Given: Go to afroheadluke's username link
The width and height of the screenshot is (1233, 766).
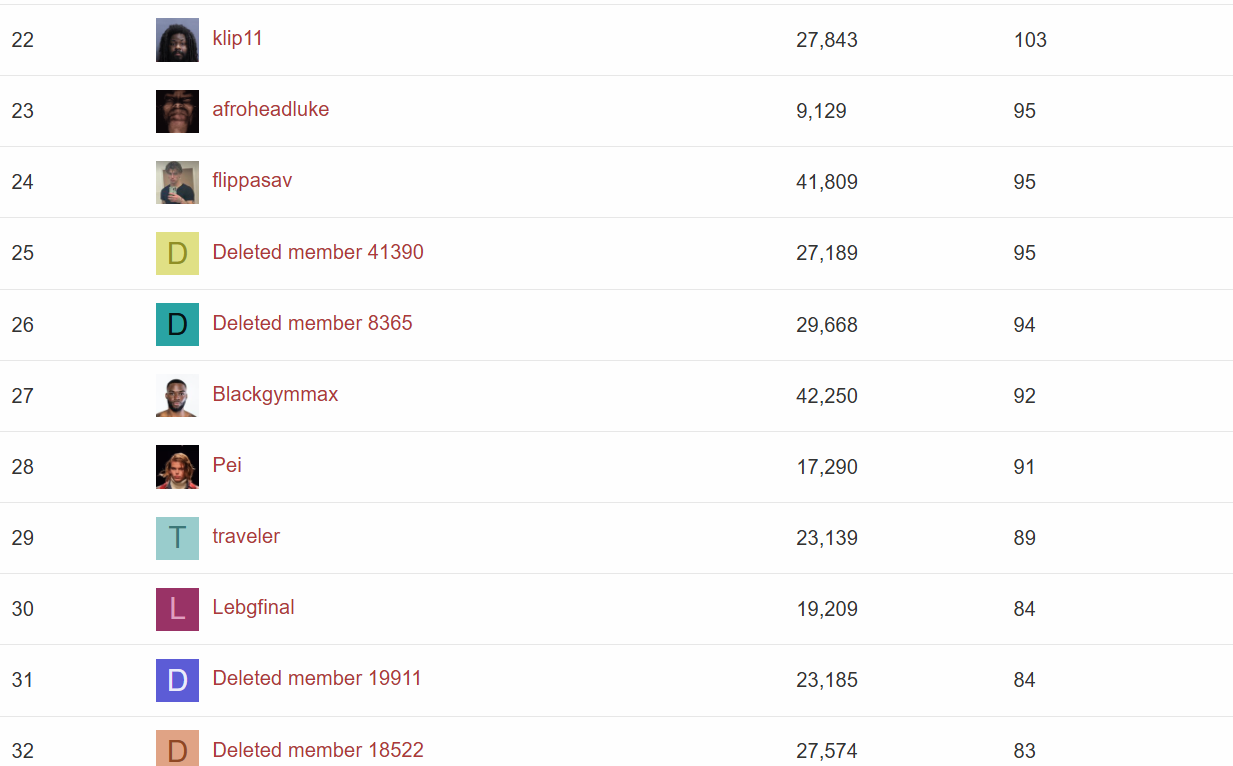Looking at the screenshot, I should [x=270, y=109].
